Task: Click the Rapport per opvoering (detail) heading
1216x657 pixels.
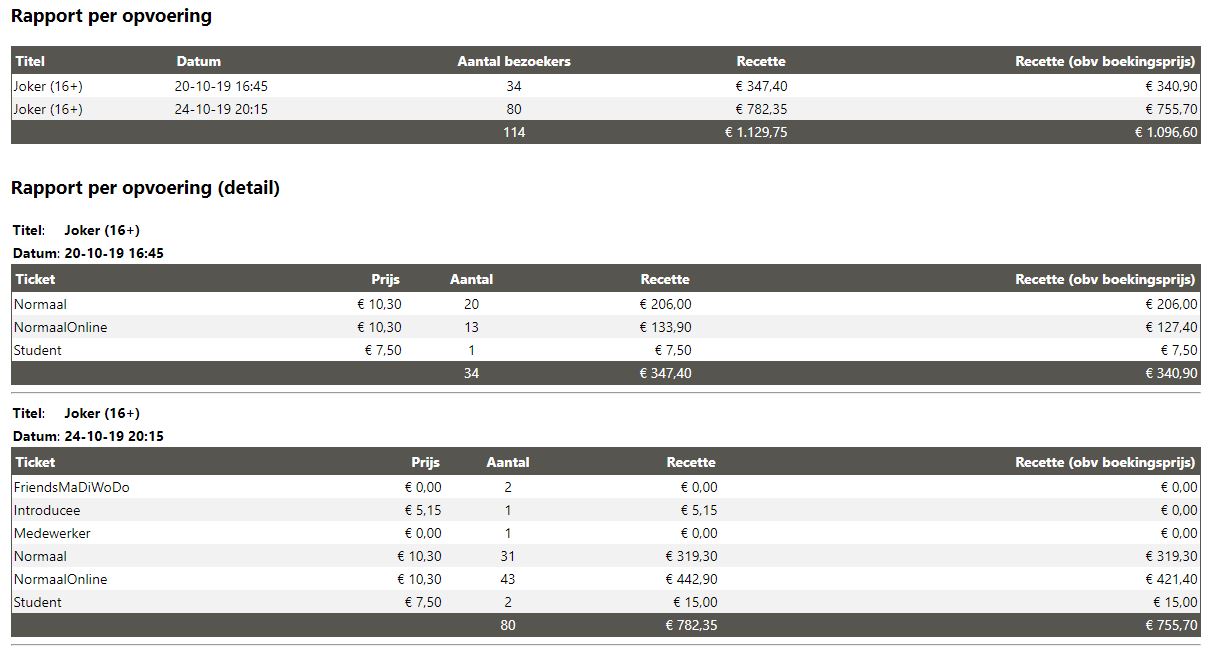Action: pyautogui.click(x=145, y=188)
